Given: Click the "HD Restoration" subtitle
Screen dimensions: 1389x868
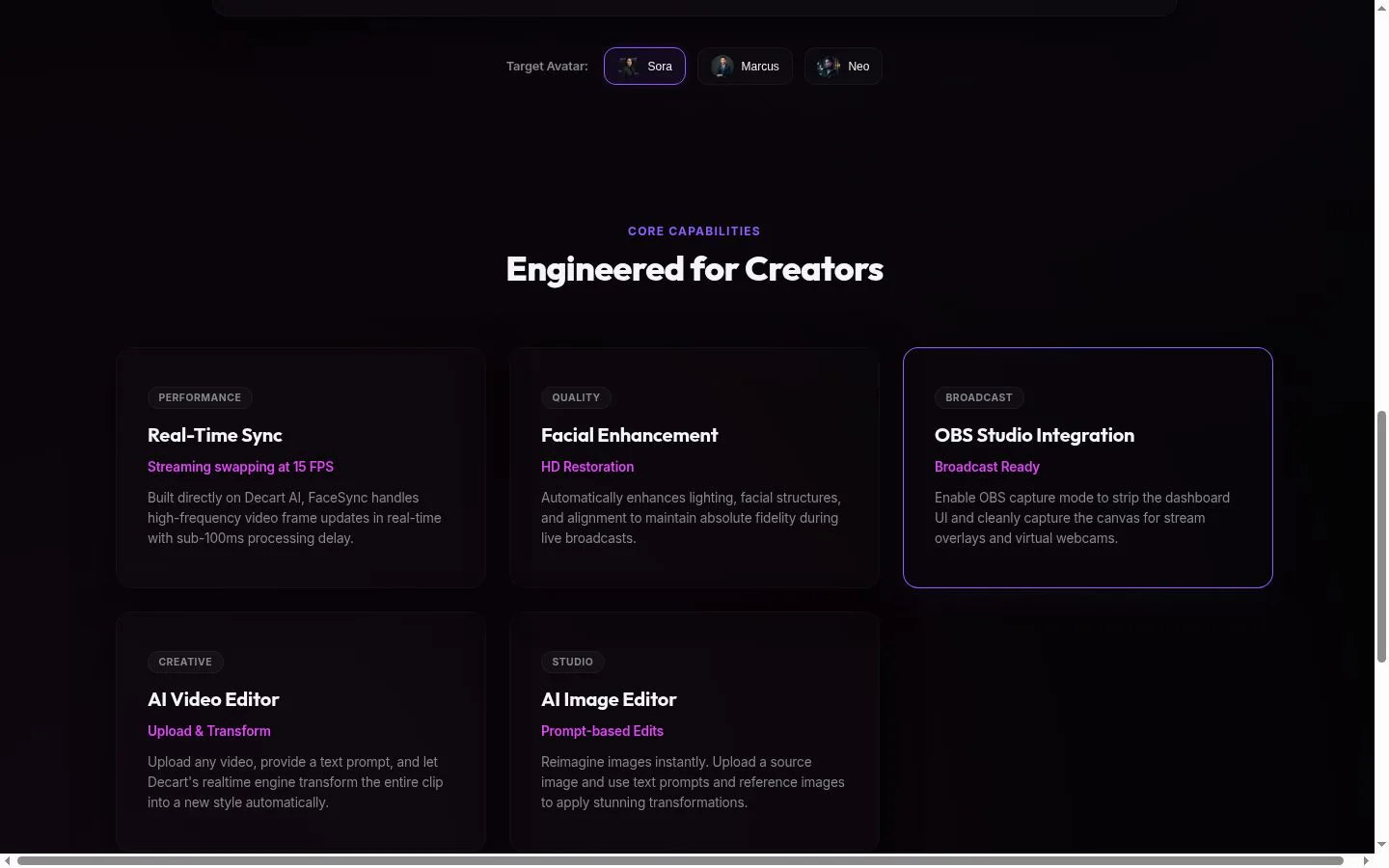Looking at the screenshot, I should pos(587,467).
